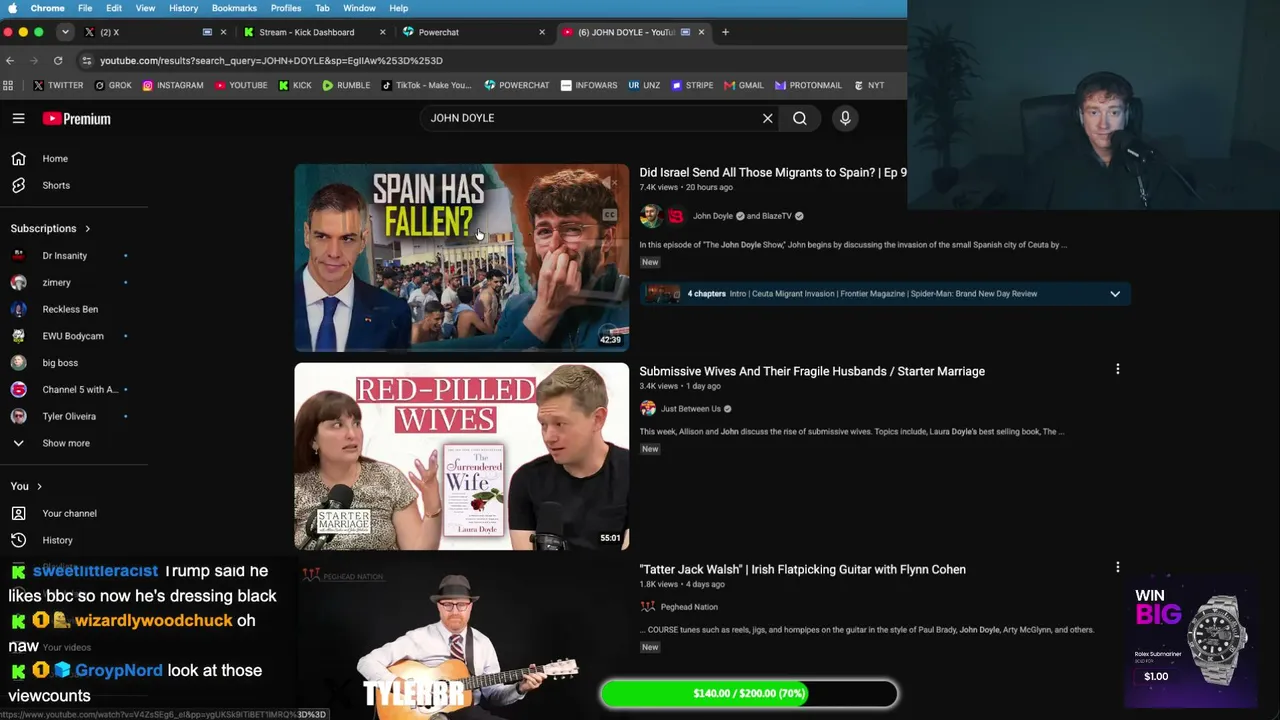Open the GROK bookmark

(x=113, y=85)
